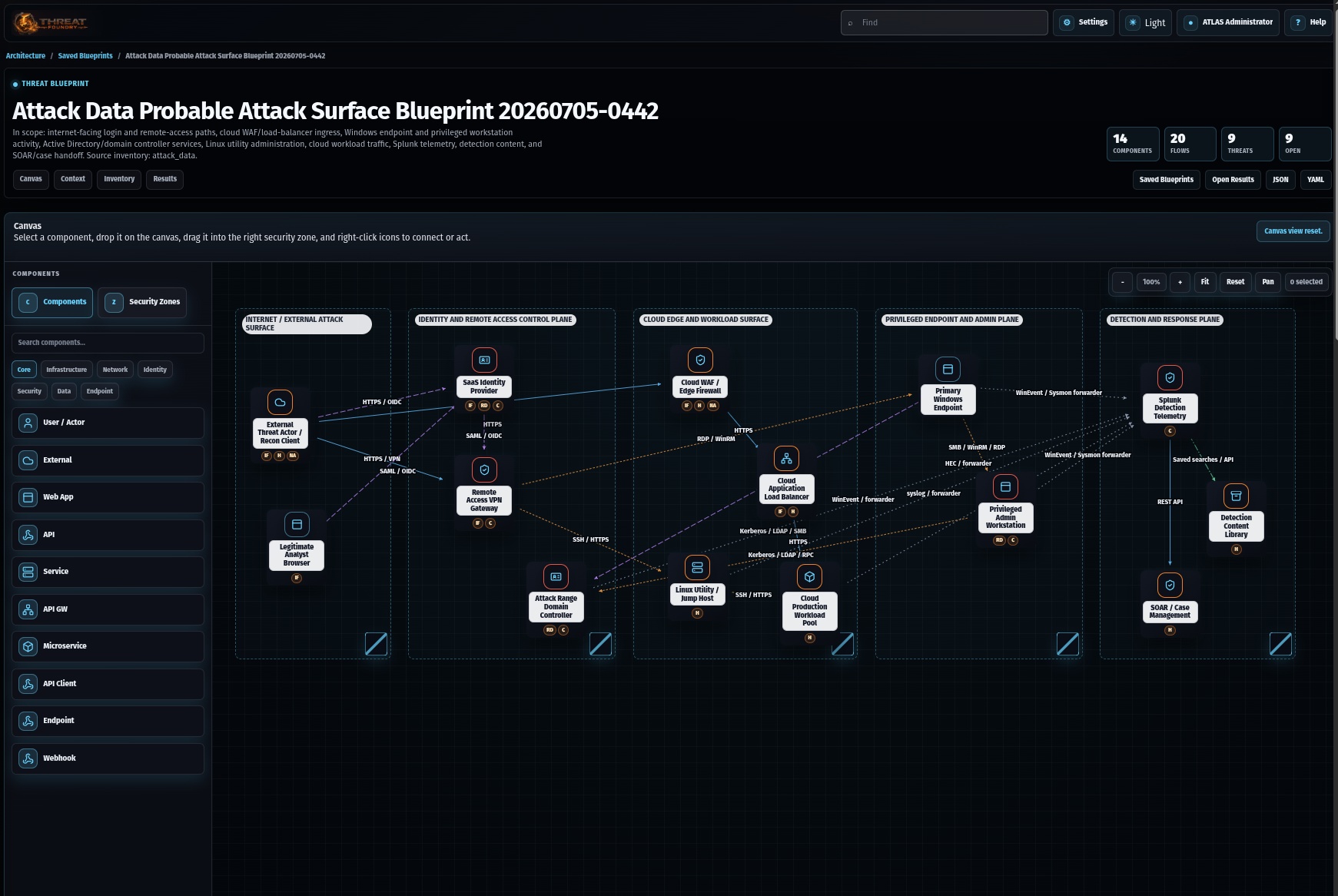Zoom out with the minus button

(x=1122, y=282)
